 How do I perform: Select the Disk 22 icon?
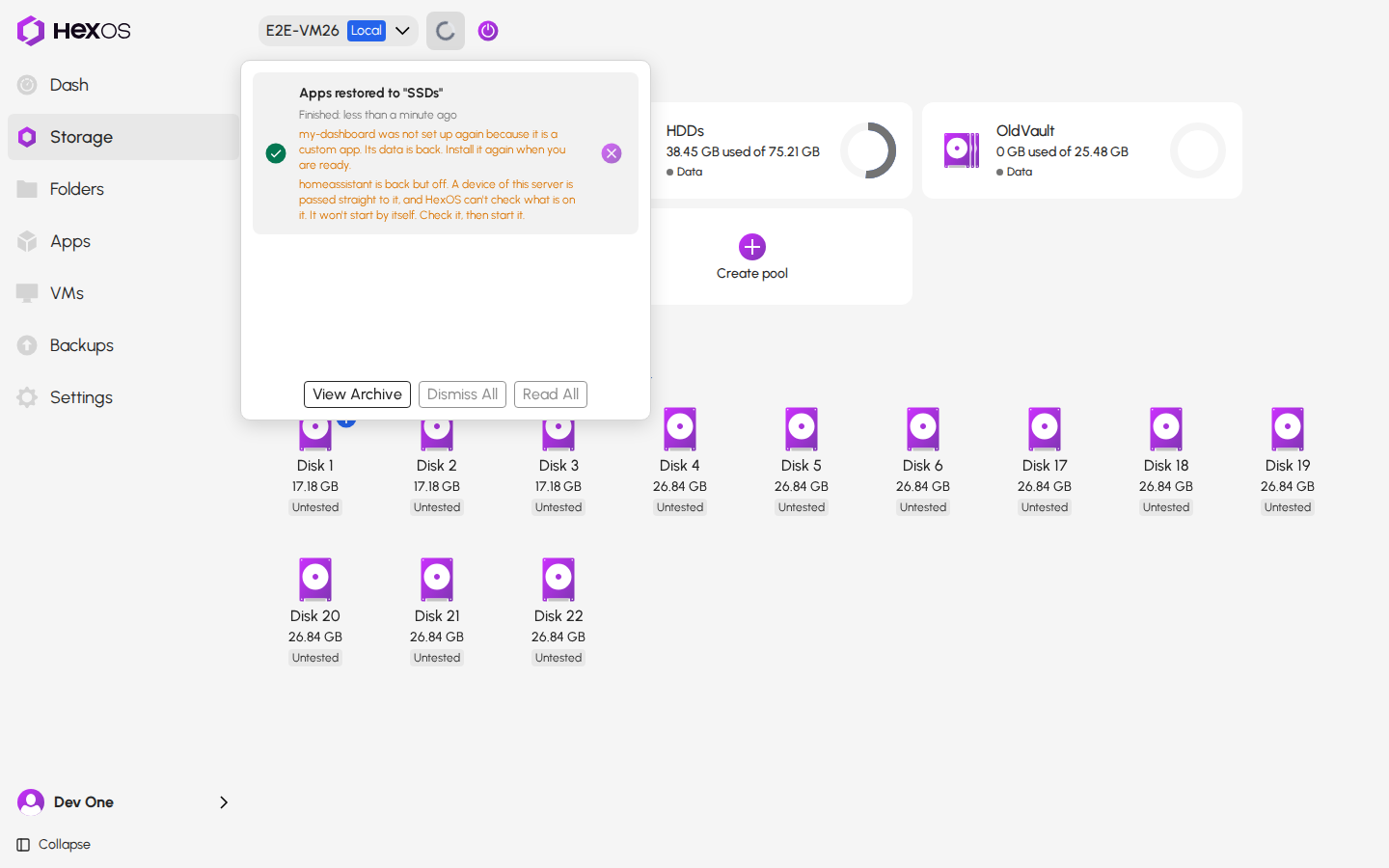coord(558,580)
